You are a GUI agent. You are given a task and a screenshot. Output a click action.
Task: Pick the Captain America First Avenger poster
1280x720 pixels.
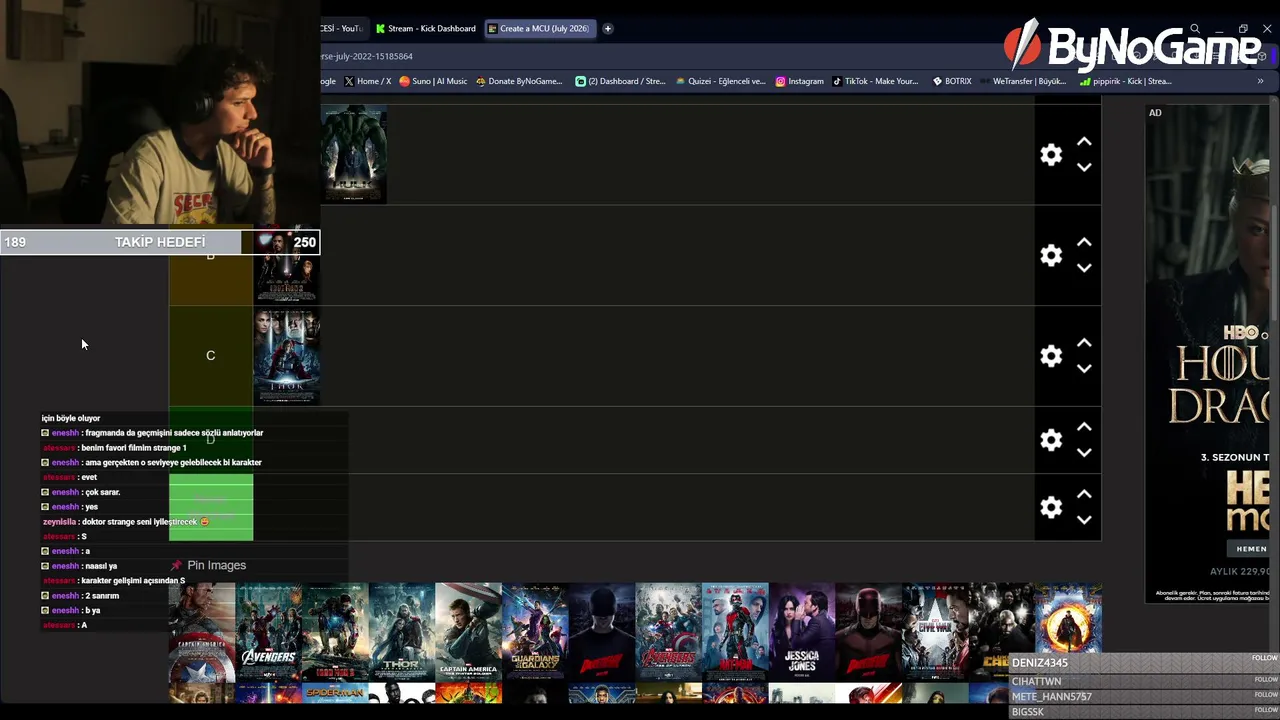pos(201,632)
